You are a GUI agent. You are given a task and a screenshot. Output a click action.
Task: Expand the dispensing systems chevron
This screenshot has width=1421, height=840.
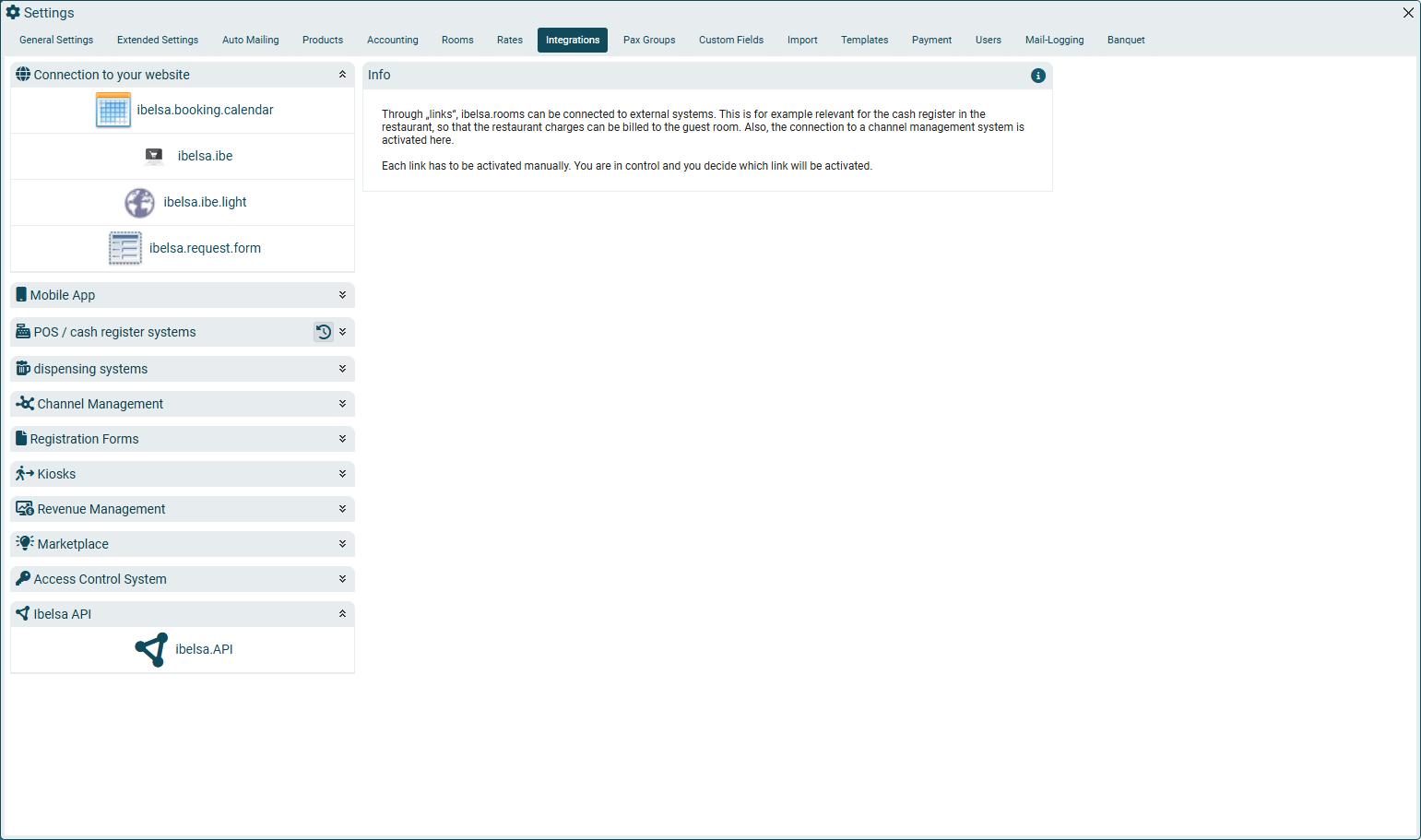tap(342, 369)
